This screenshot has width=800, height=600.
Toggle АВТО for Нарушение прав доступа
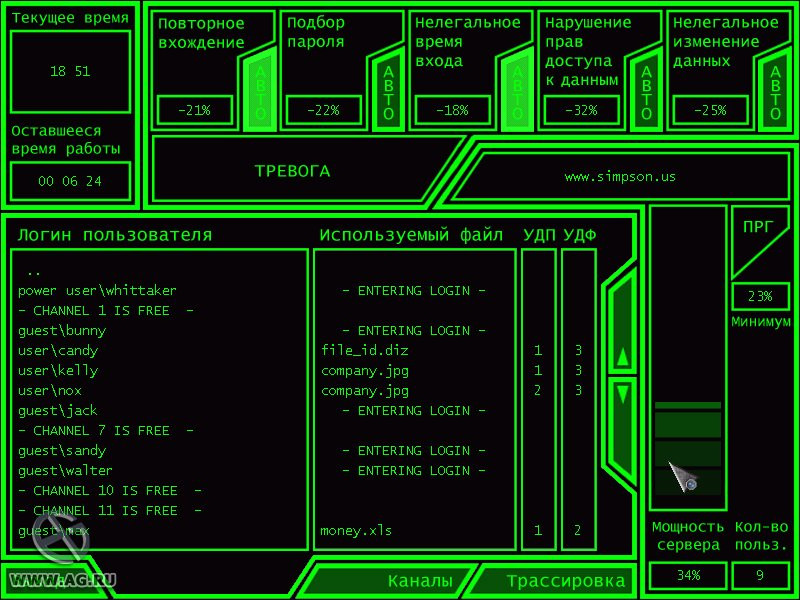646,92
